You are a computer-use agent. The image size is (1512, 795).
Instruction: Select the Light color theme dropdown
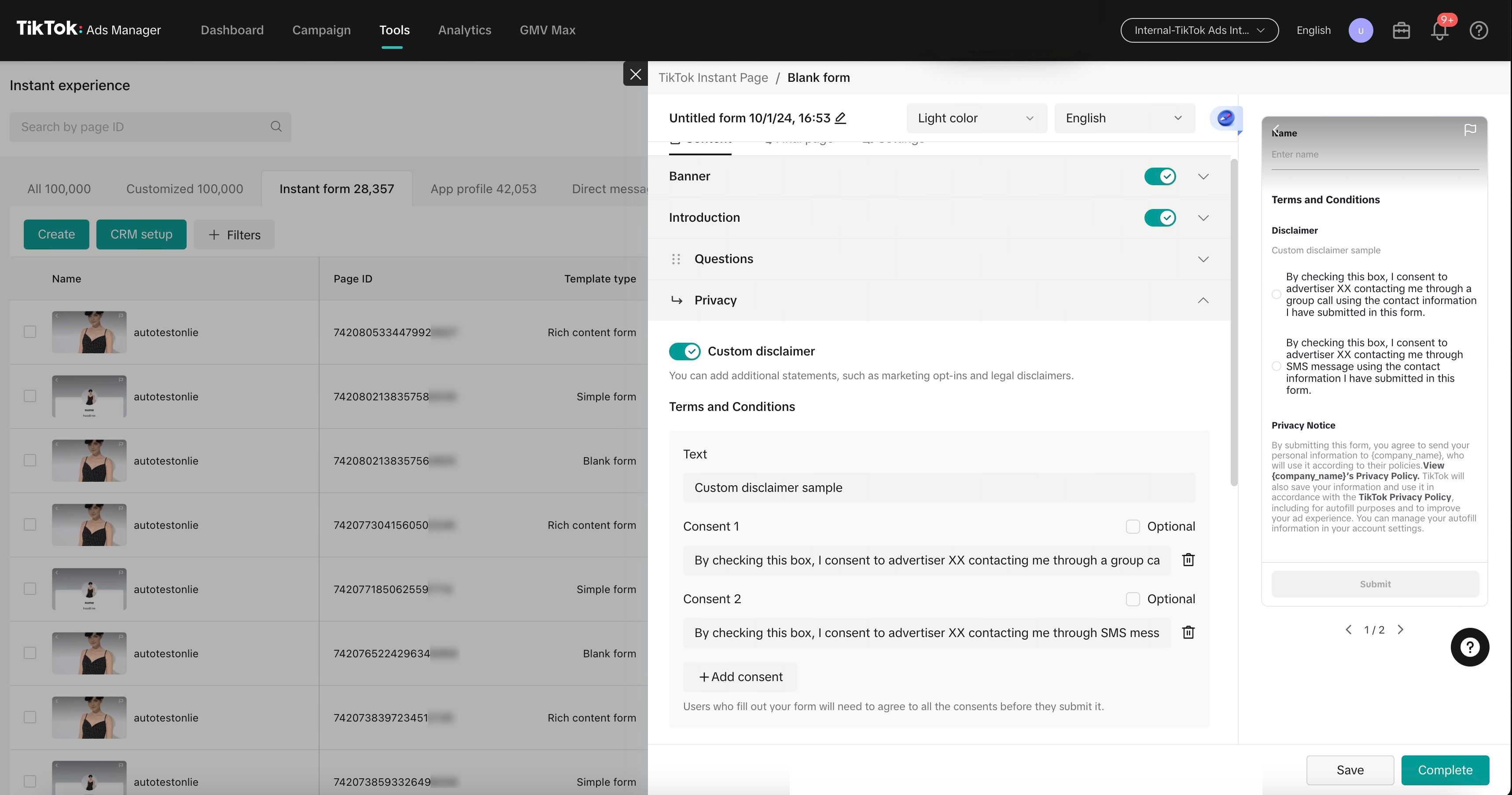[976, 118]
